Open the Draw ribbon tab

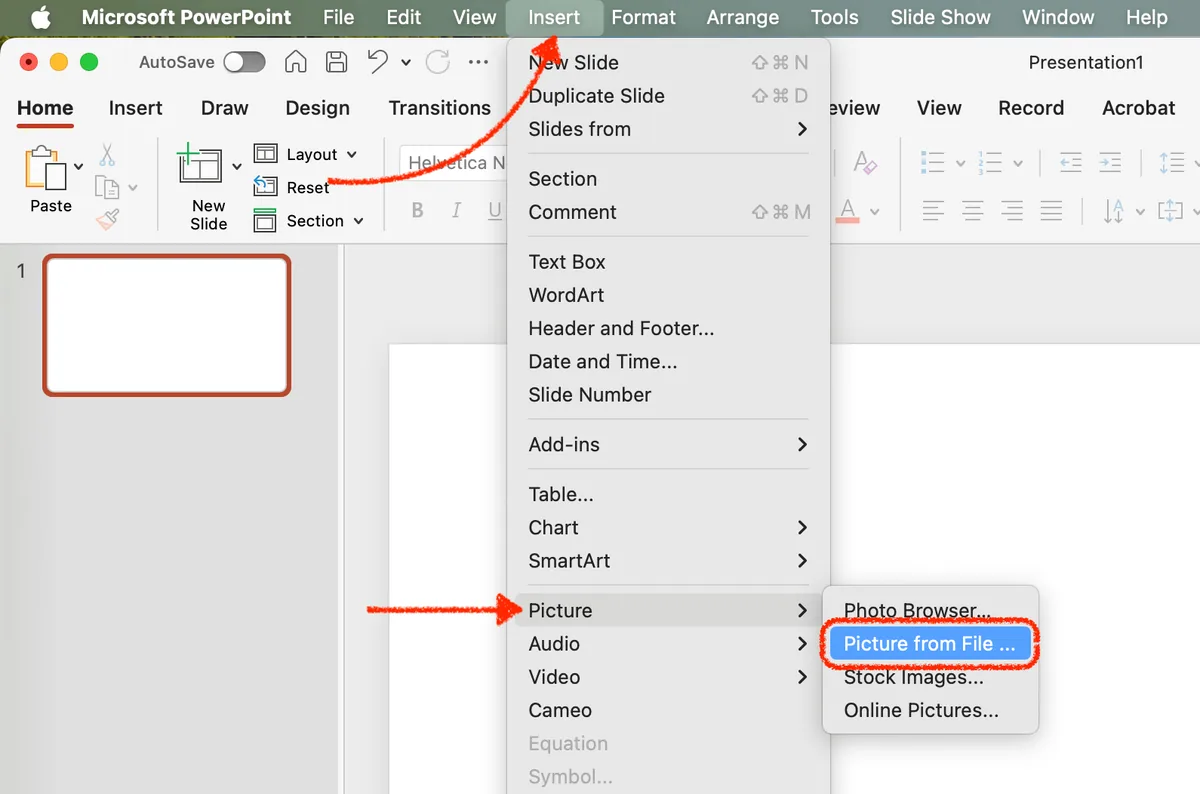click(x=225, y=108)
